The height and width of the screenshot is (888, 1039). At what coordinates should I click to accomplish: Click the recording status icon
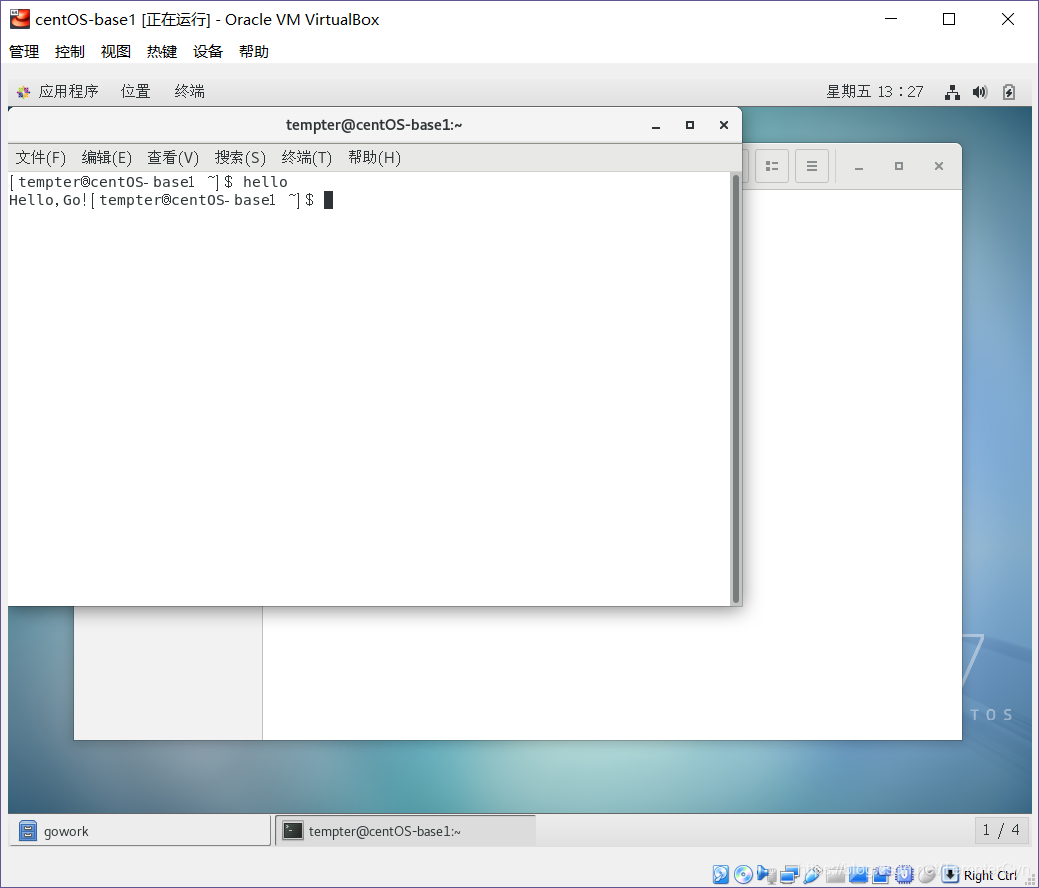(x=881, y=875)
